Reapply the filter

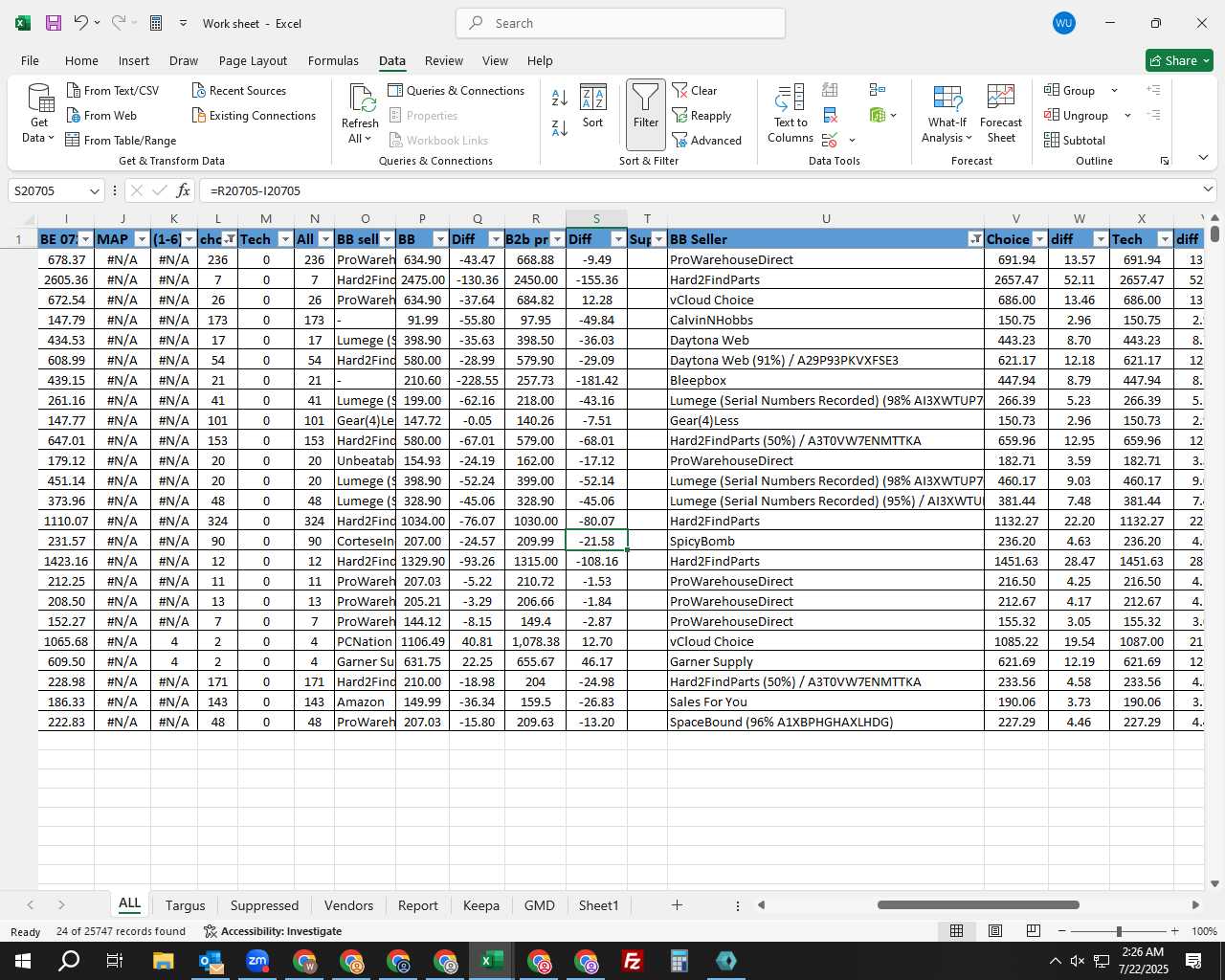[x=702, y=115]
